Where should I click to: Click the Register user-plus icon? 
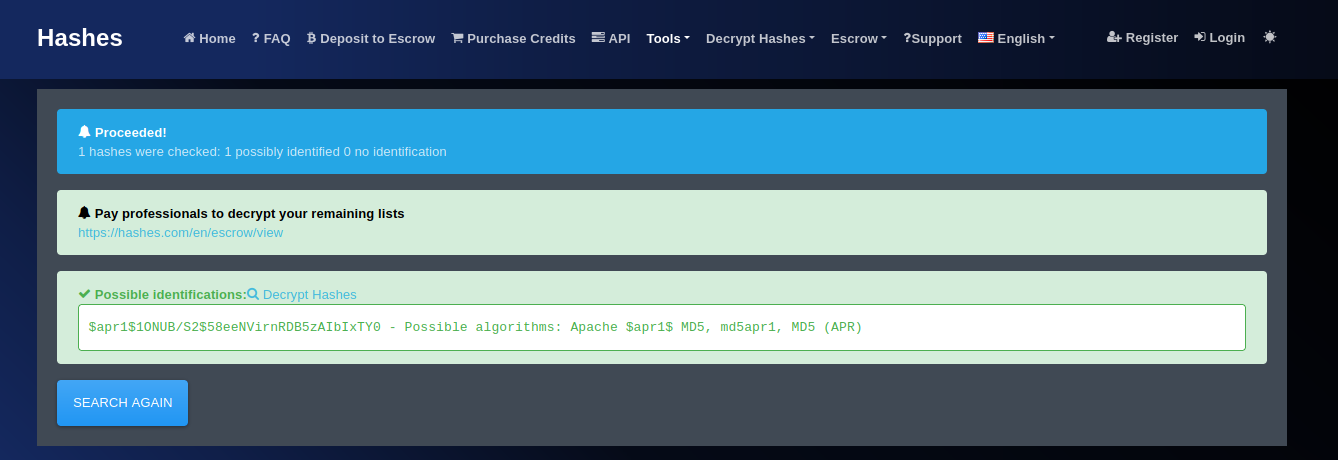(1114, 37)
